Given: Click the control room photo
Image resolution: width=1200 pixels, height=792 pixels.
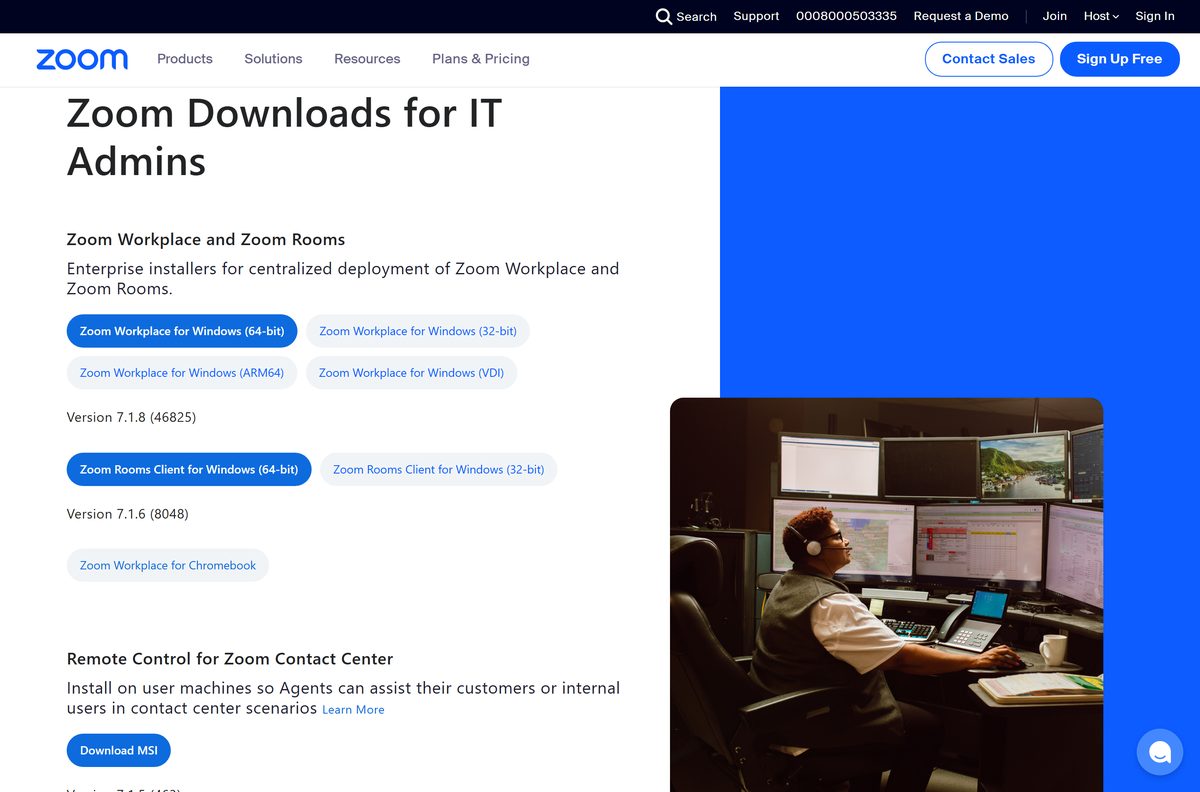Looking at the screenshot, I should [x=886, y=595].
